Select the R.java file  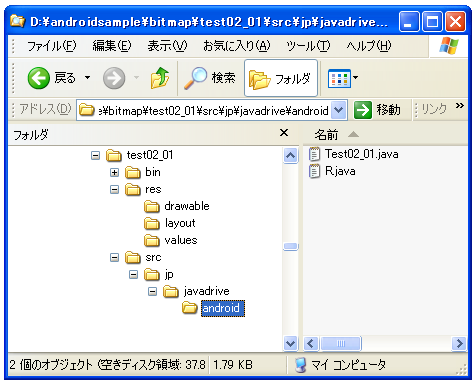pyautogui.click(x=340, y=171)
